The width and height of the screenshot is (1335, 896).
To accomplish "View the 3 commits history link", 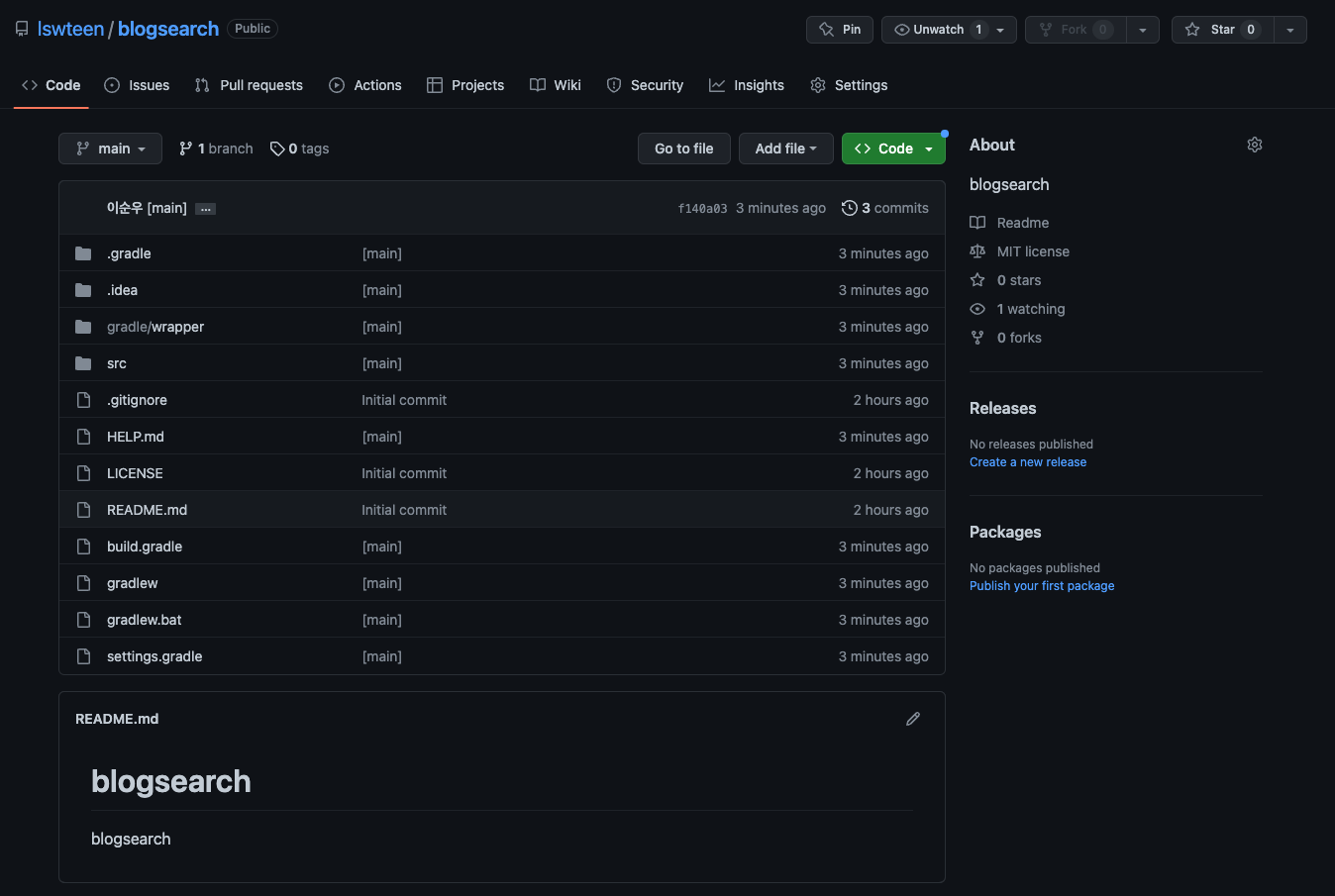I will tap(885, 208).
